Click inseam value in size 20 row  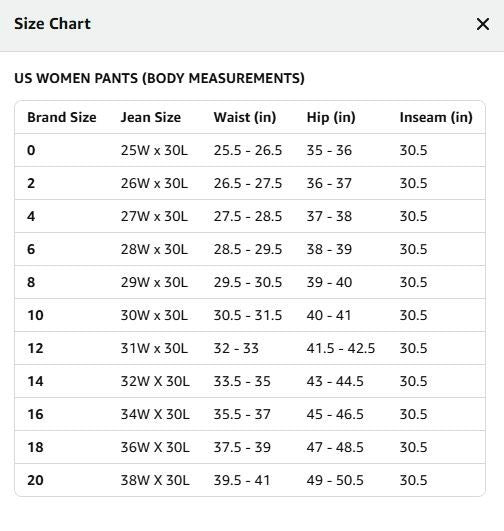click(413, 480)
